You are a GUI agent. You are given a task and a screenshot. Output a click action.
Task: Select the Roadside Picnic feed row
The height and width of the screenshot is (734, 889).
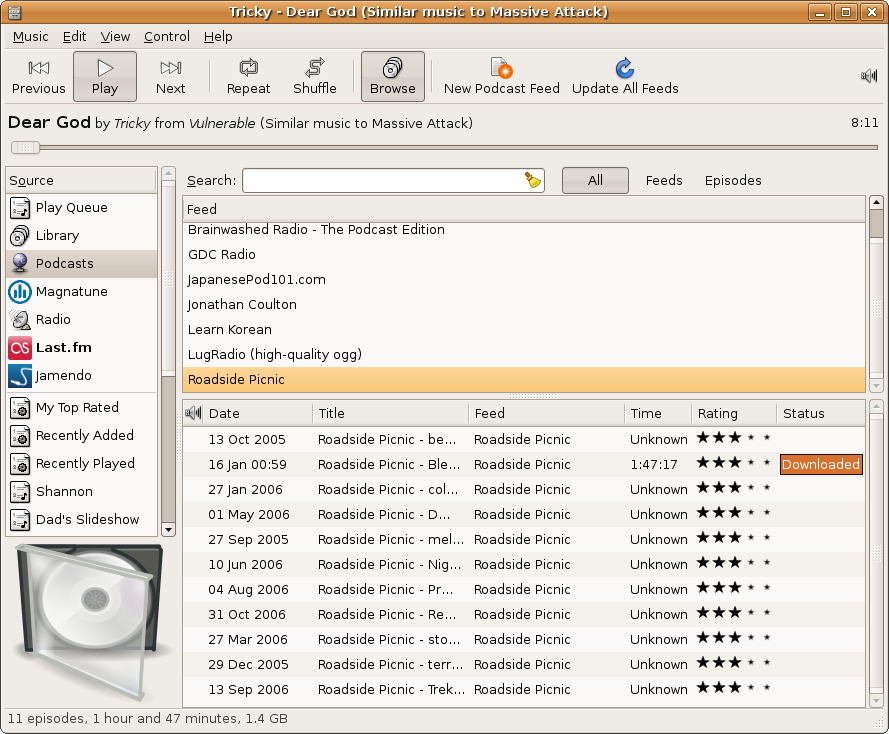point(524,379)
